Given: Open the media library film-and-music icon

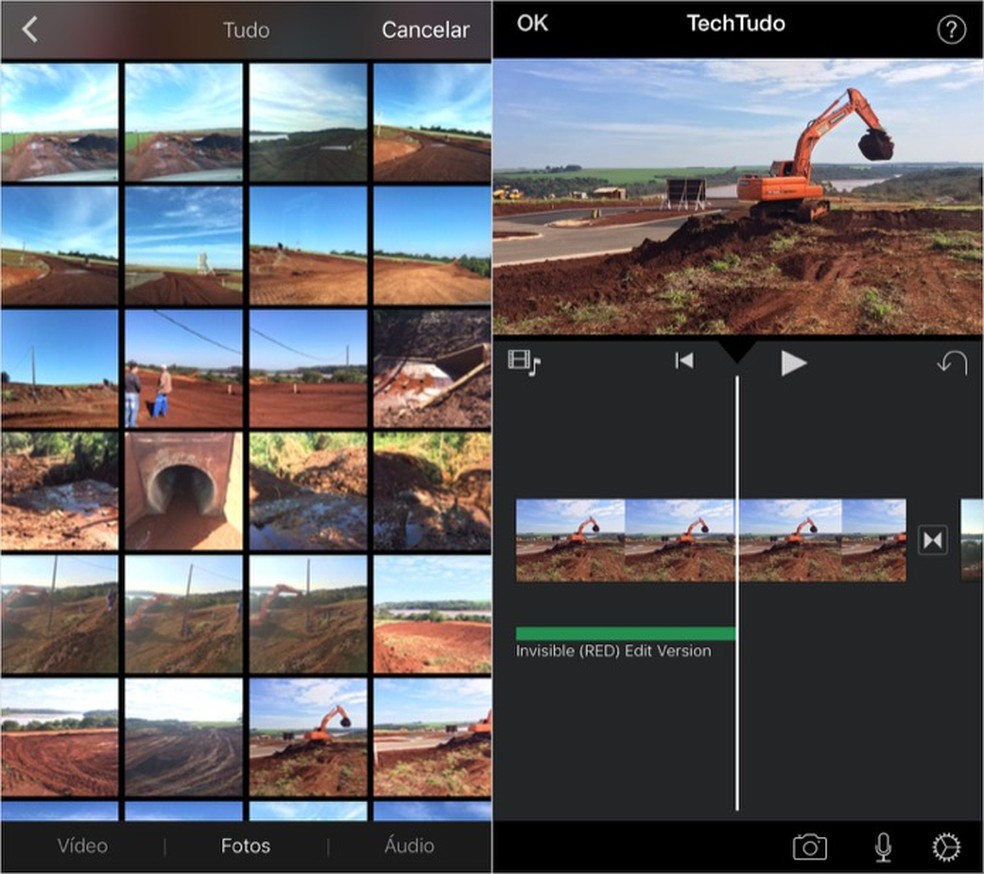Looking at the screenshot, I should (524, 362).
